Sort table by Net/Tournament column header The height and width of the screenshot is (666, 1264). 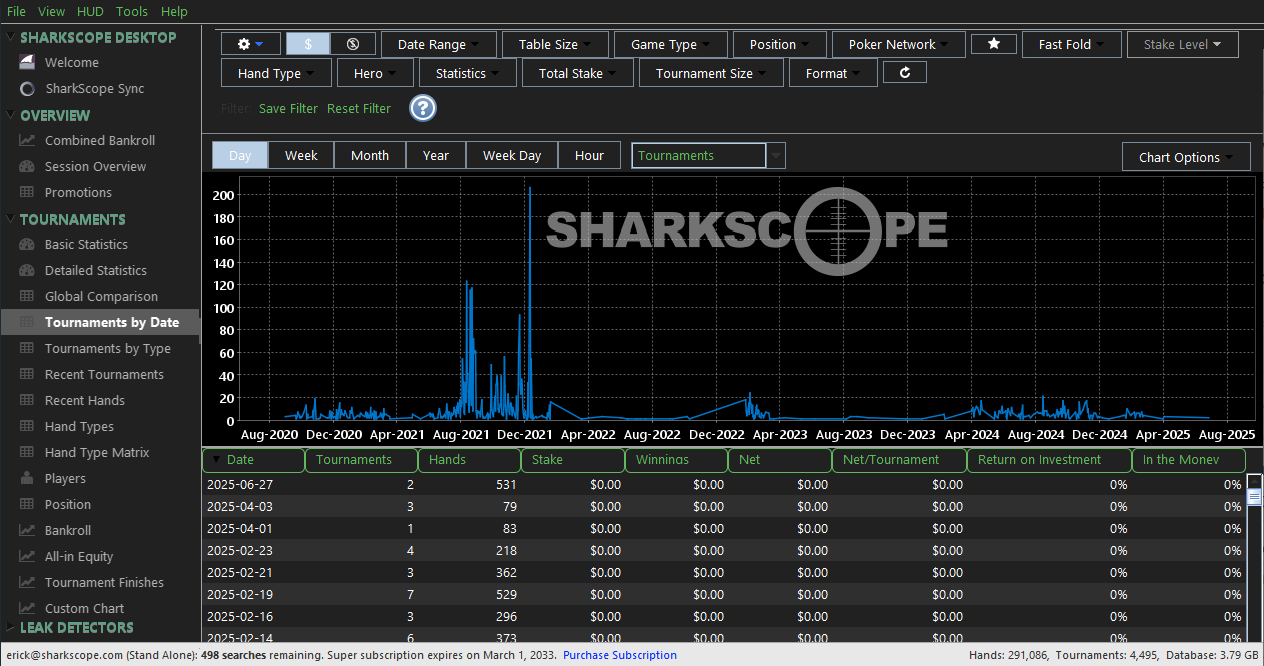898,460
